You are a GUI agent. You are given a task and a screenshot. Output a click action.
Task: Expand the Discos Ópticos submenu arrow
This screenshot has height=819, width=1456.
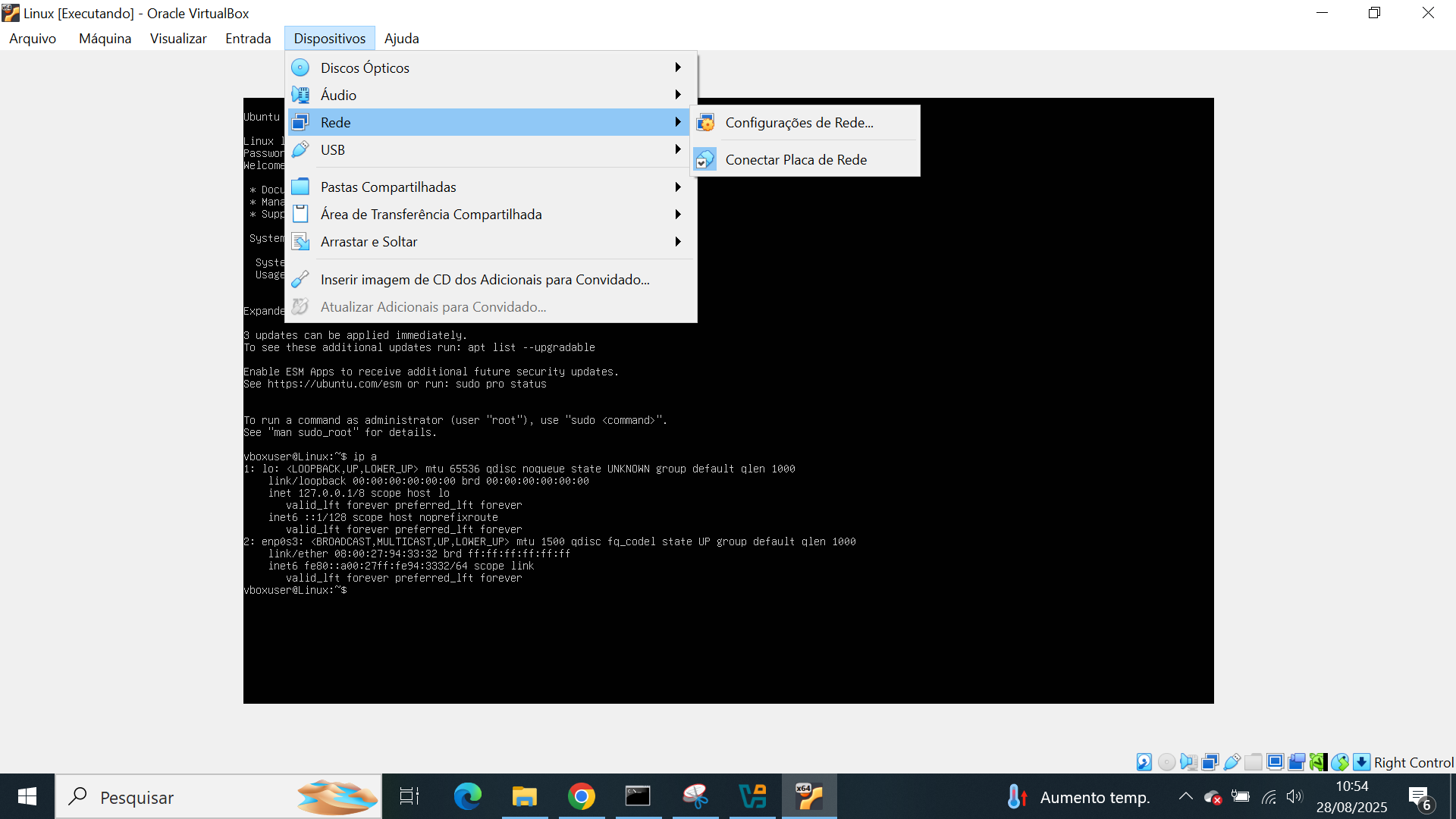click(x=678, y=67)
